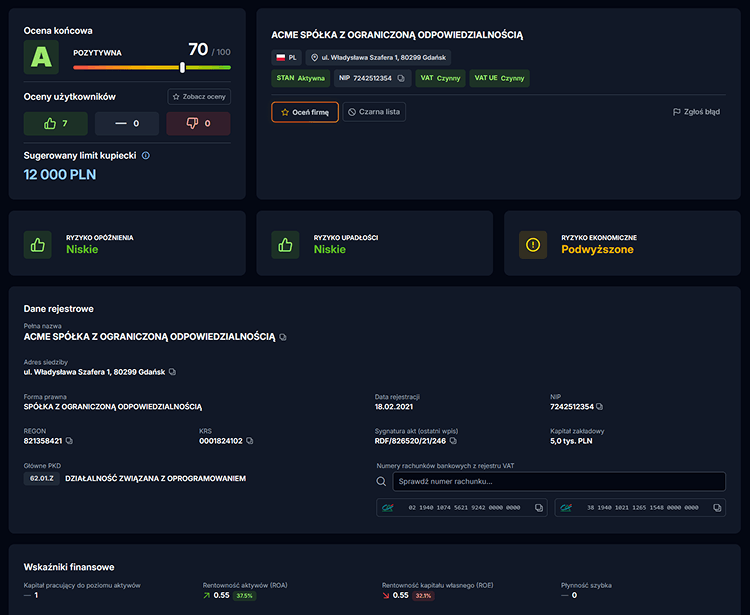Click warning icon of Ryzyko ekonomiczne card

click(533, 245)
